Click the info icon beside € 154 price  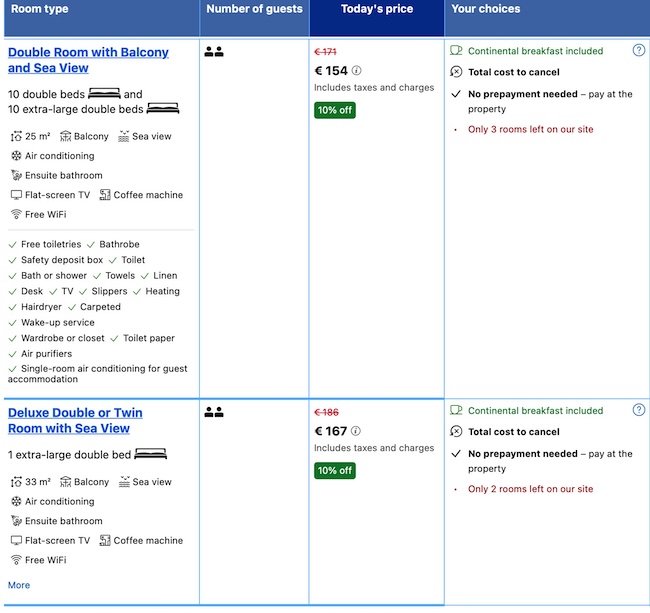click(357, 71)
